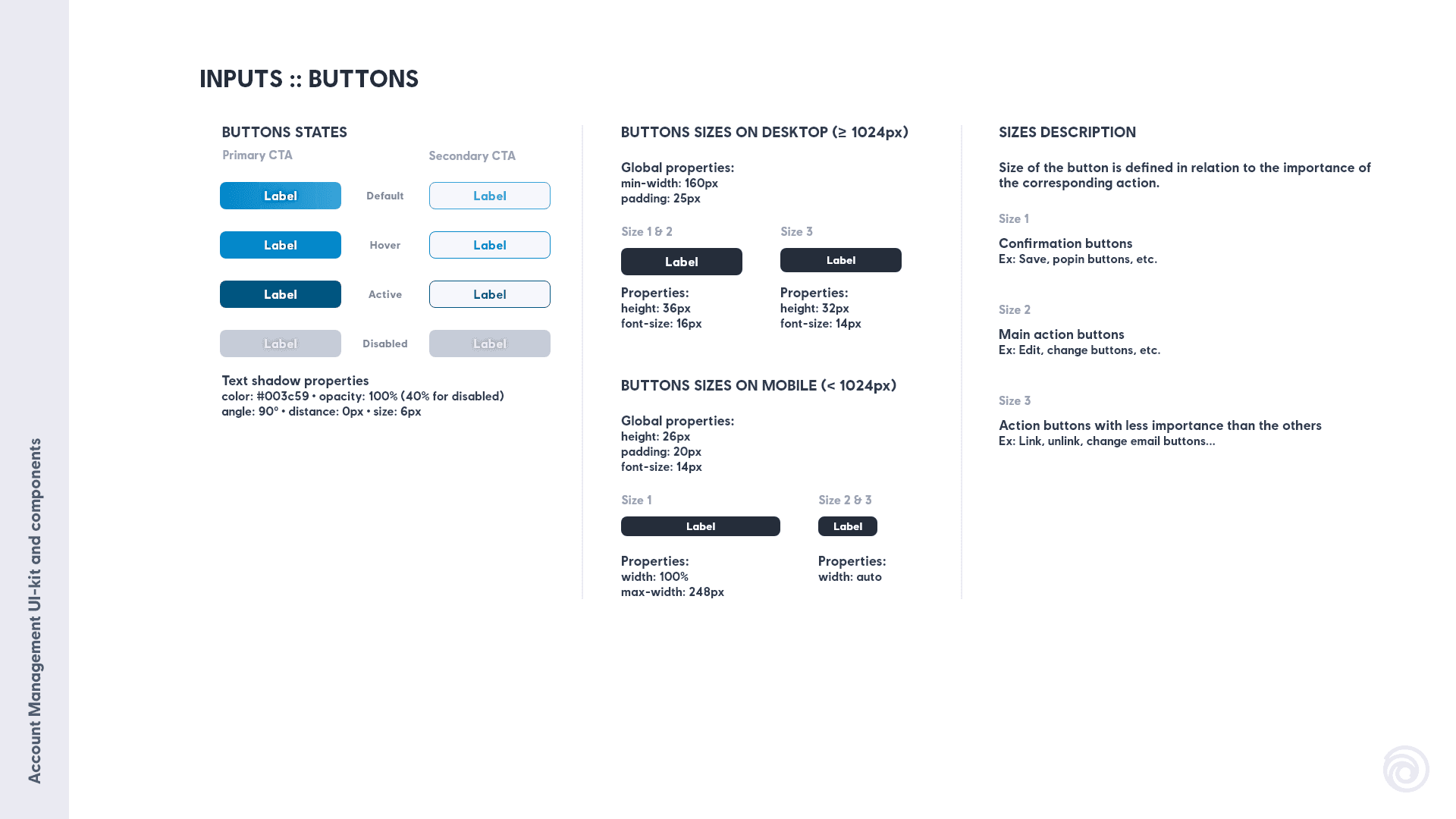Click the Size 1 & 2 desktop Label button
1456x819 pixels.
click(x=681, y=261)
